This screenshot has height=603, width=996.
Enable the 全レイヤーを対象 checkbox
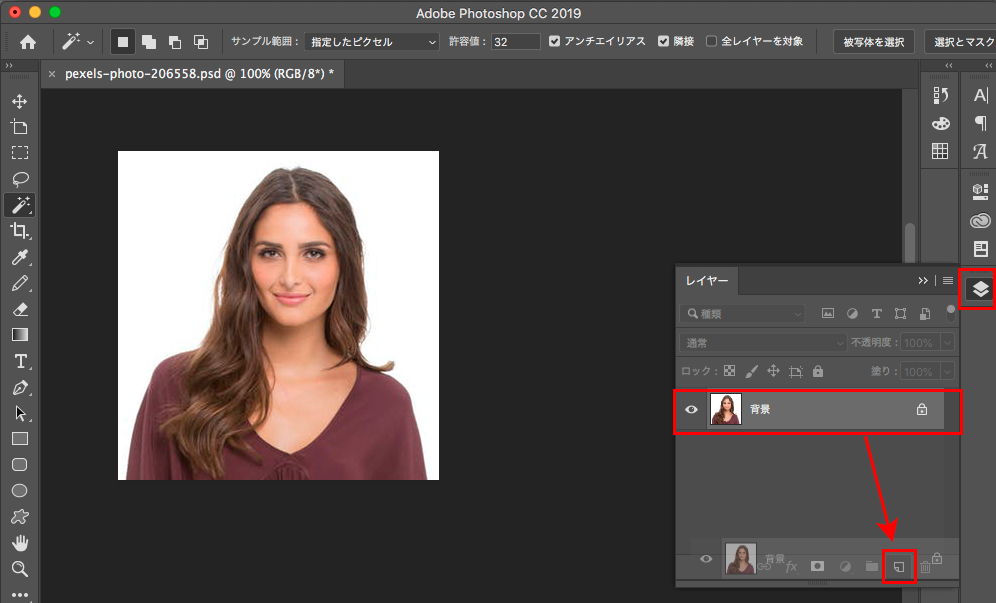(711, 42)
